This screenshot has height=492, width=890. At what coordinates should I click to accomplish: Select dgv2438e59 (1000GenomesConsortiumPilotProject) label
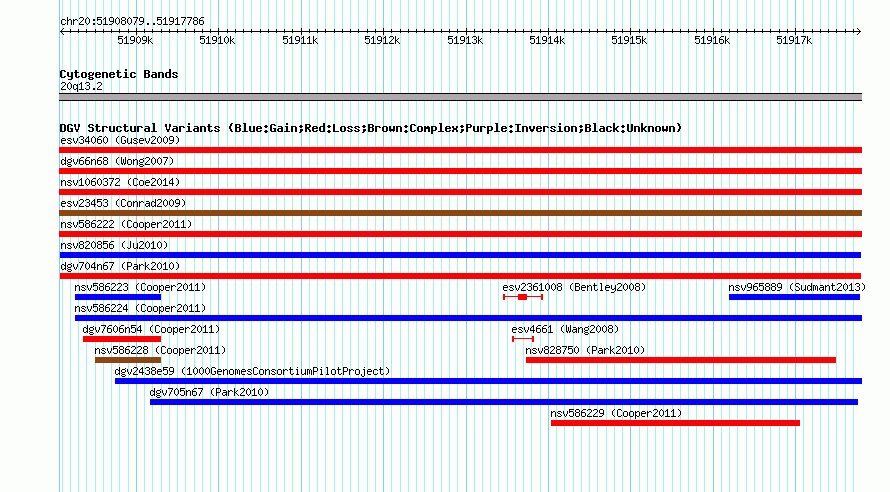(253, 371)
